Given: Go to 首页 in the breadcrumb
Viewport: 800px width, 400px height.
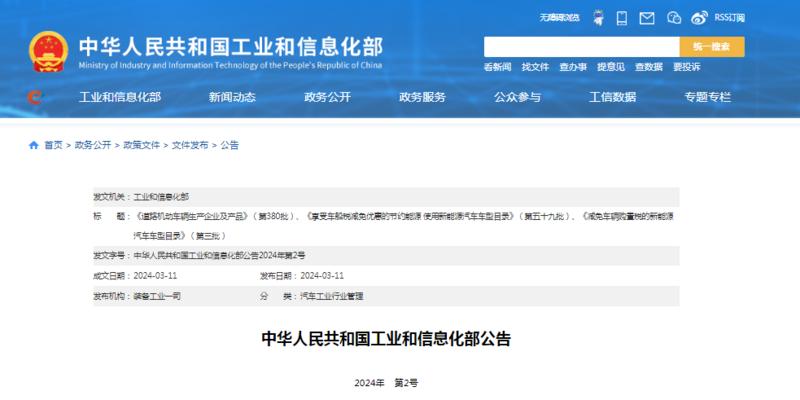Looking at the screenshot, I should pos(53,145).
